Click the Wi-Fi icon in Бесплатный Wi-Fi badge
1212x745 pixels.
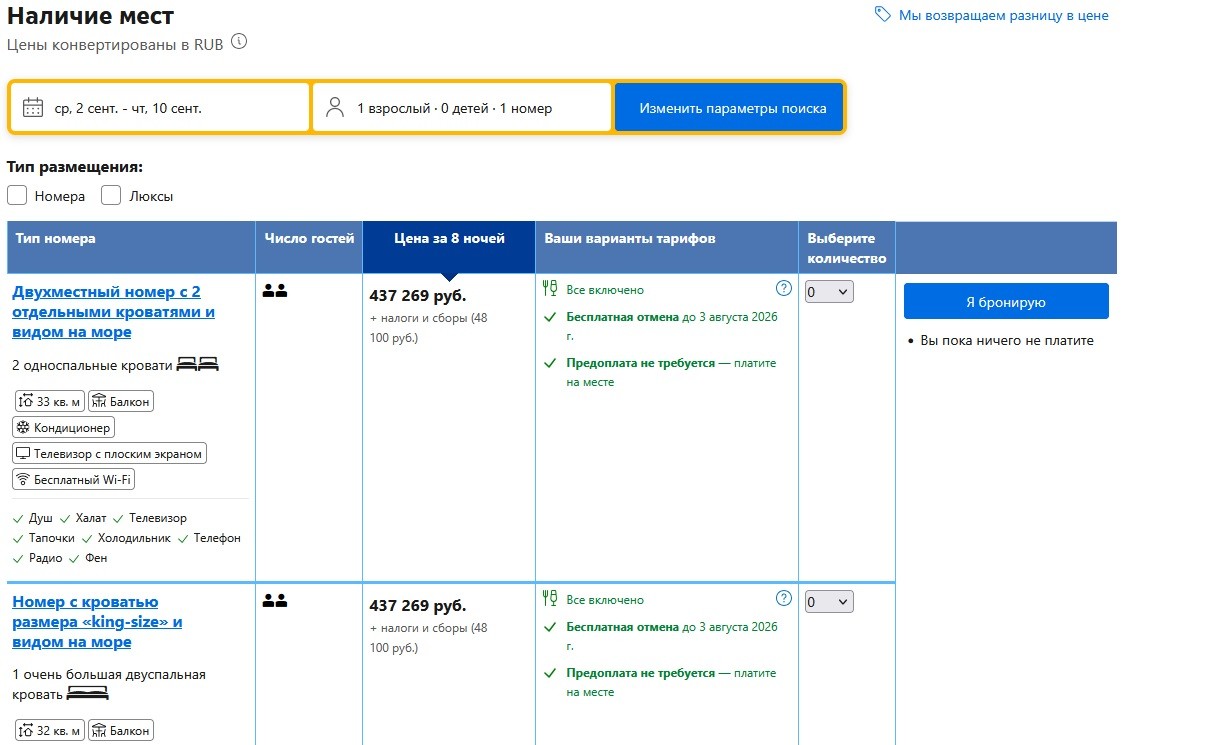tap(24, 479)
